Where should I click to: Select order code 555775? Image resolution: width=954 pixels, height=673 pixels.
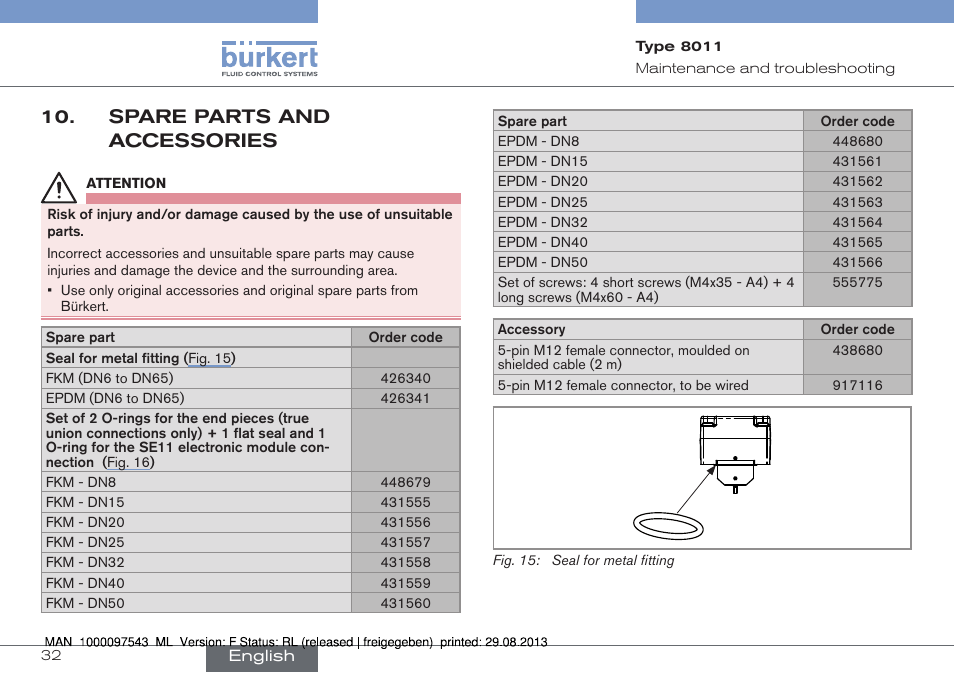(x=857, y=282)
